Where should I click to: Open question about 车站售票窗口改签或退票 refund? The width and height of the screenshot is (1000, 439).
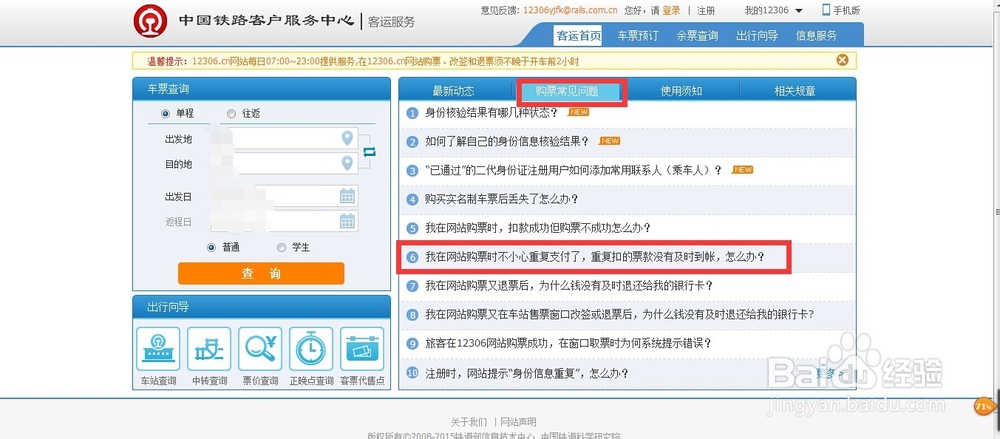coord(619,315)
